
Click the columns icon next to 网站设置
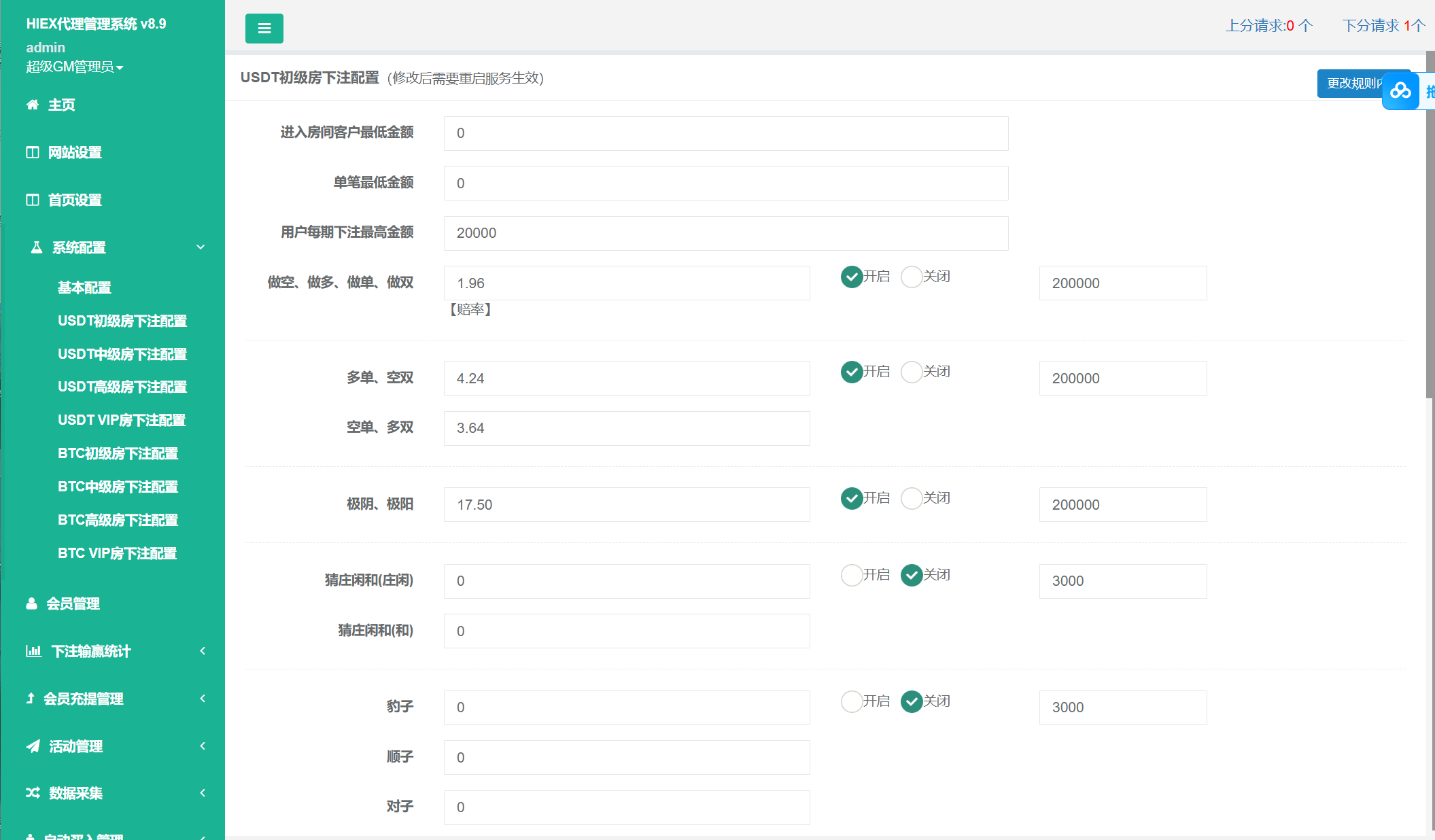(x=32, y=152)
